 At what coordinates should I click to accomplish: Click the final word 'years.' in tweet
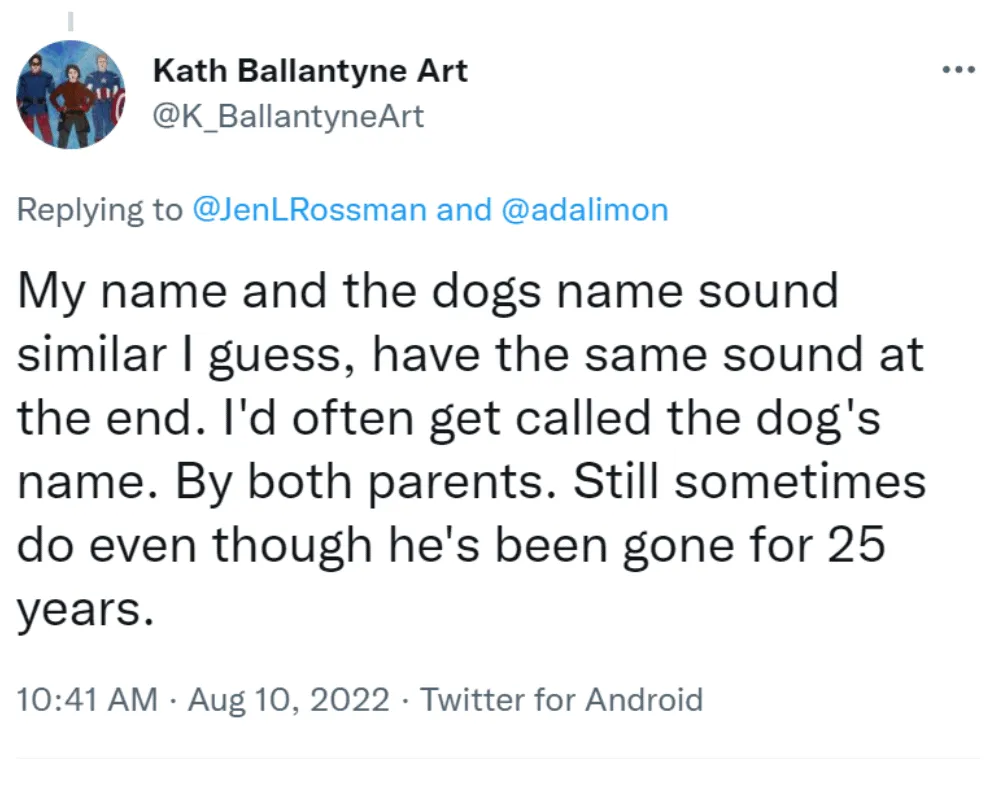pyautogui.click(x=85, y=611)
